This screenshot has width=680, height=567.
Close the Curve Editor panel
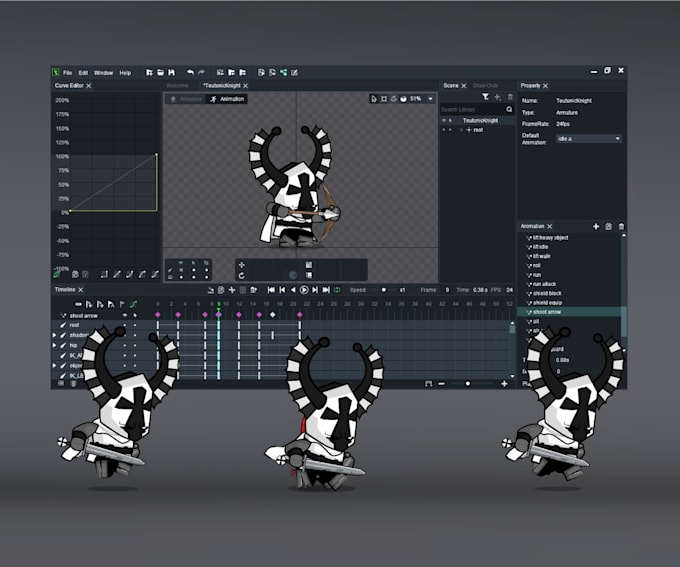[88, 86]
